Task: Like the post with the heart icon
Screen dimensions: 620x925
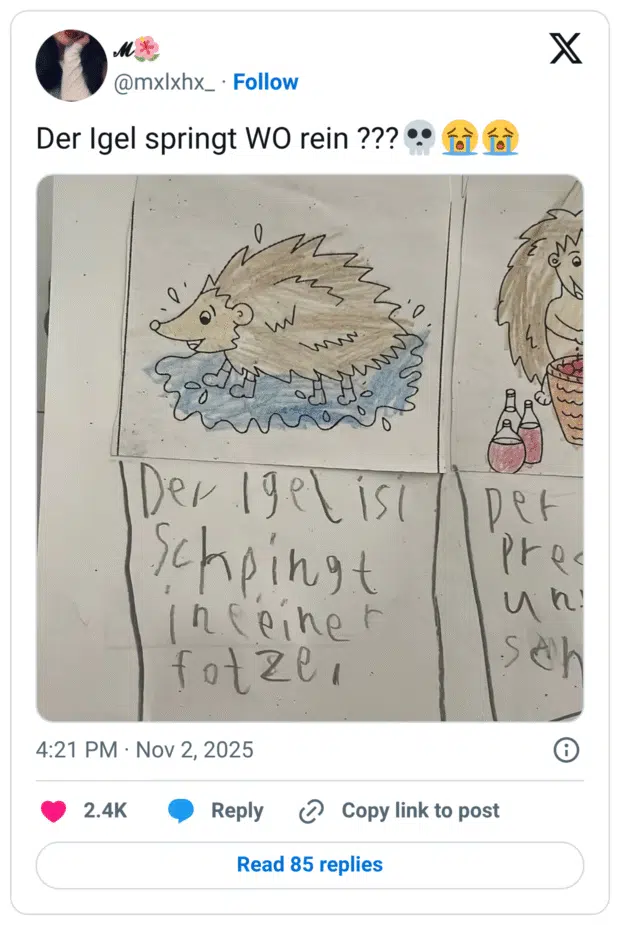Action: [53, 811]
